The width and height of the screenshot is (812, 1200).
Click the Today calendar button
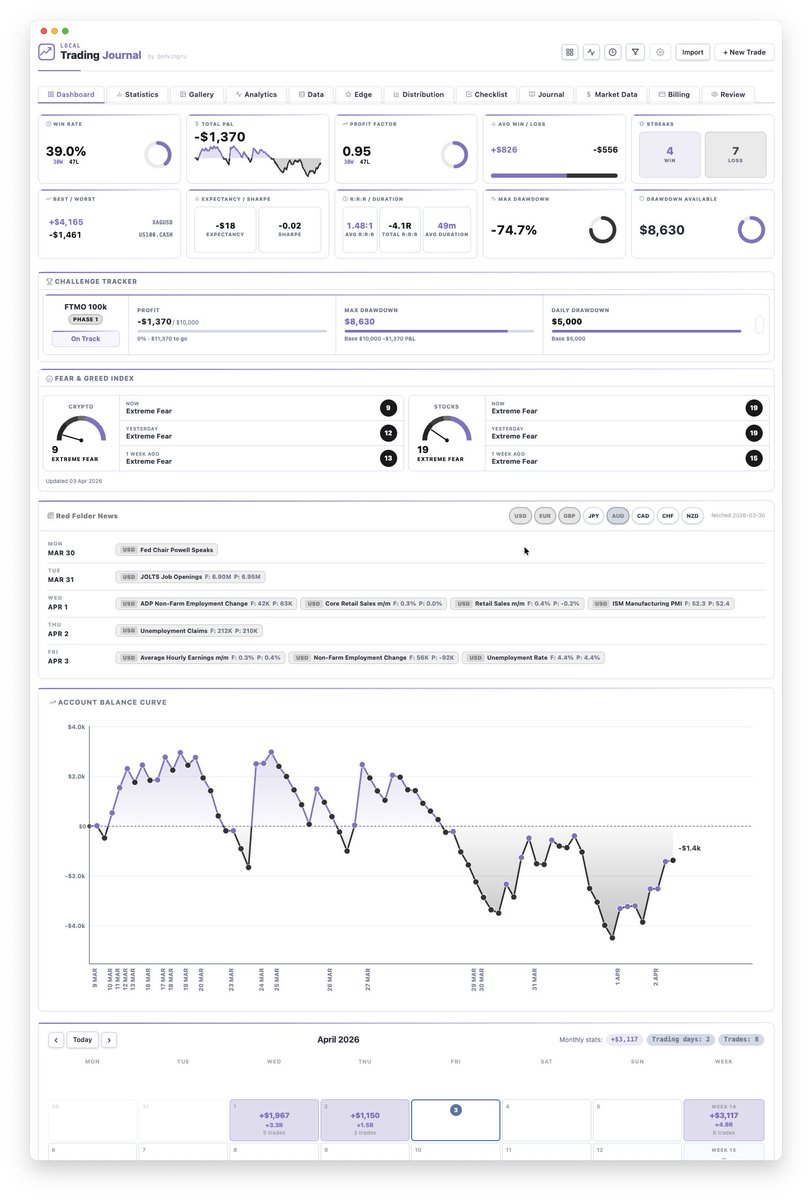click(83, 1040)
